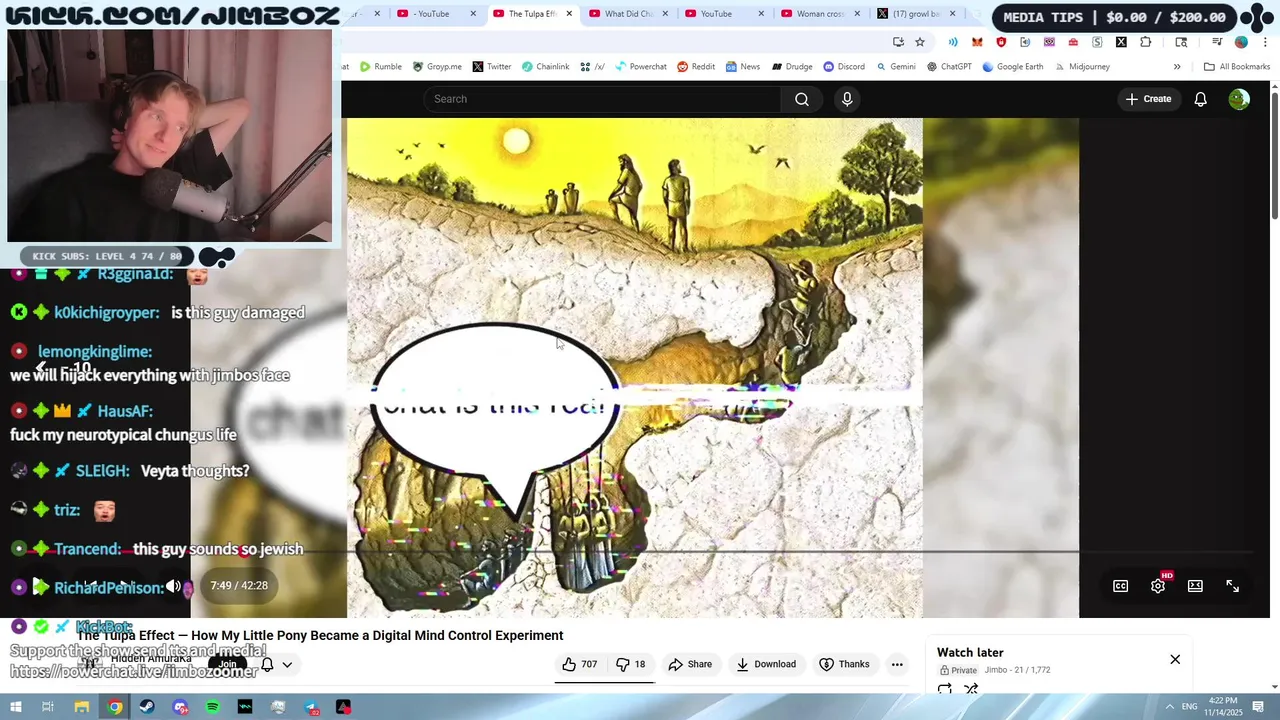Enter fullscreen on the video
This screenshot has width=1280, height=720.
tap(1232, 586)
